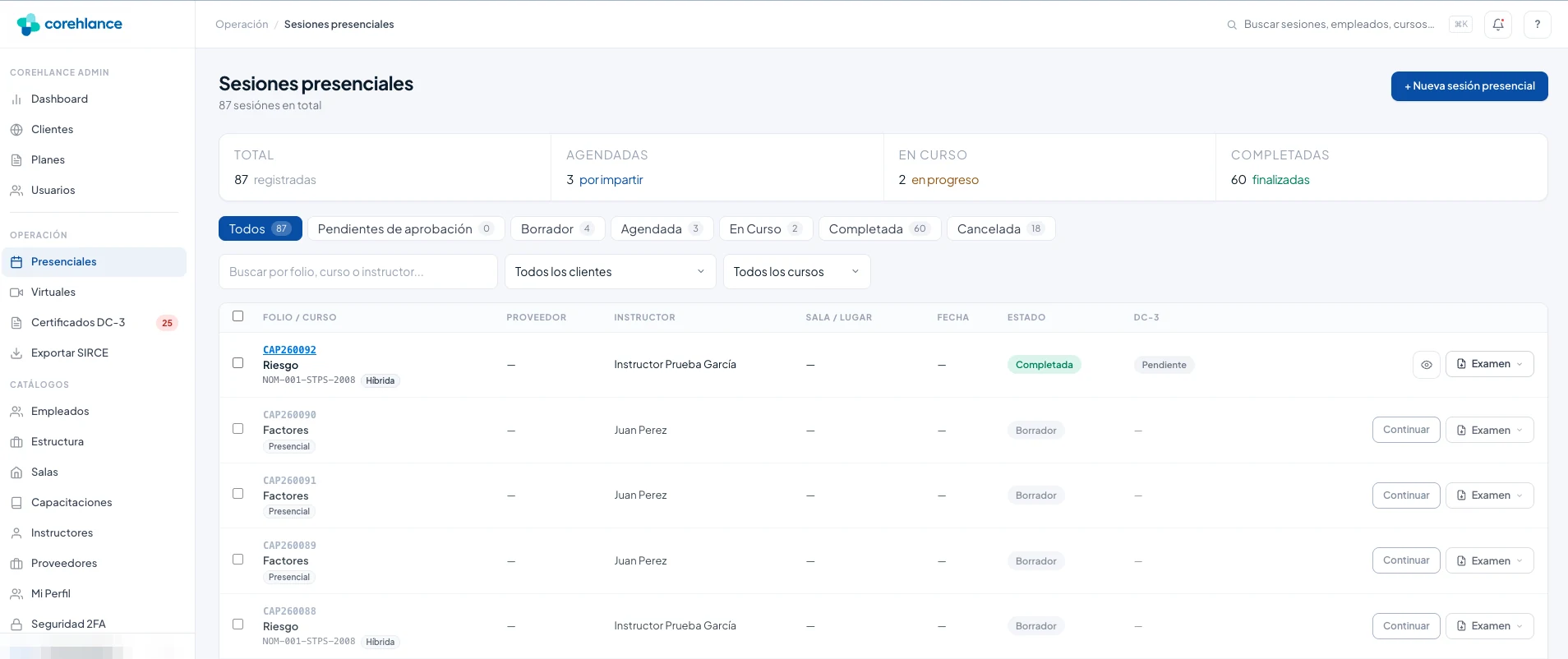Screen dimensions: 1568x659
Task: Expand the Todos los clientes dropdown
Action: (x=611, y=272)
